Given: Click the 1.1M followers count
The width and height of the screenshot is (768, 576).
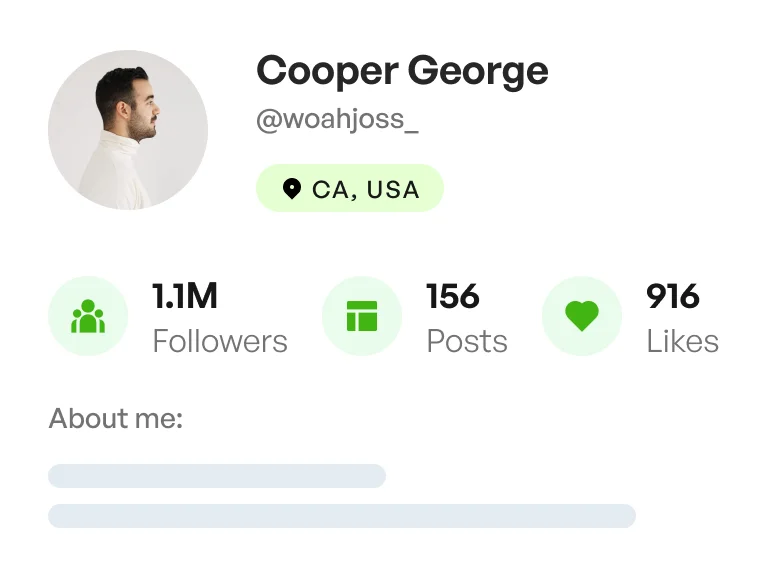Looking at the screenshot, I should coord(185,297).
